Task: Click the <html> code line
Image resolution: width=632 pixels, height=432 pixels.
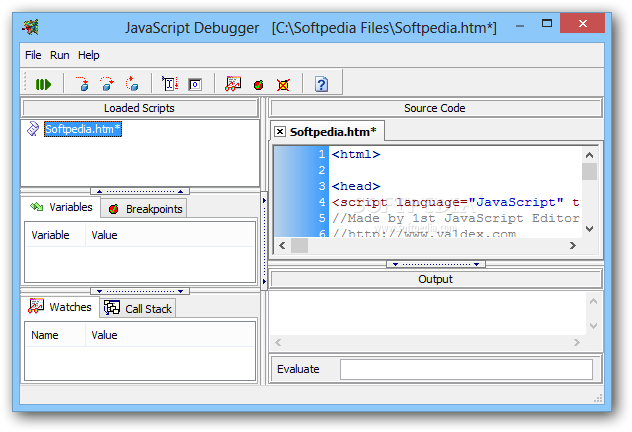Action: pyautogui.click(x=356, y=154)
